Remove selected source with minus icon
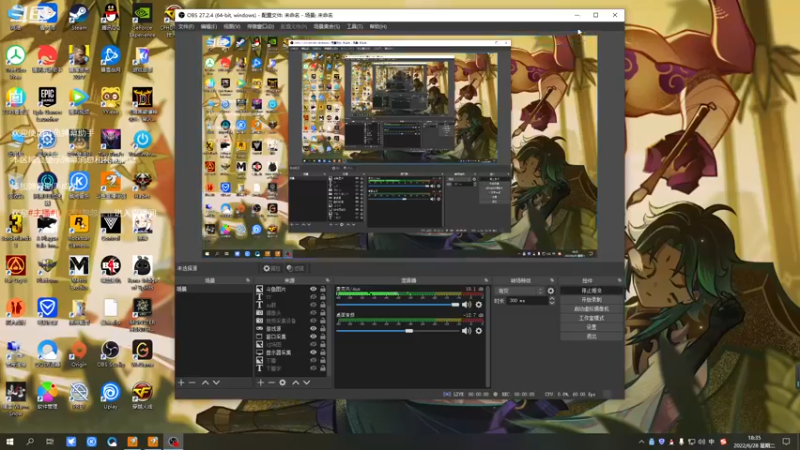The height and width of the screenshot is (450, 800). coord(271,382)
